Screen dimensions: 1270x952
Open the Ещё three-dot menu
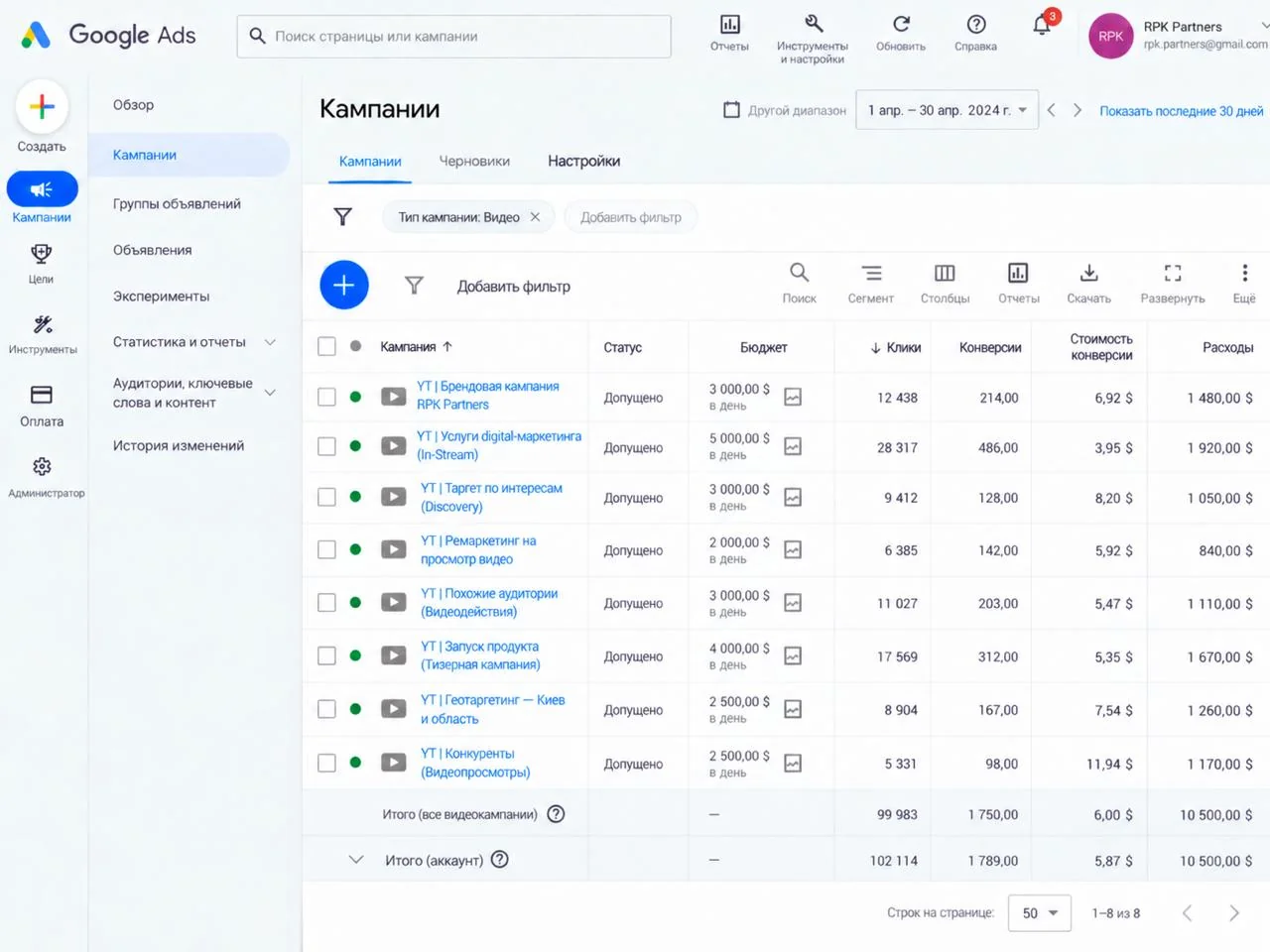click(1244, 273)
